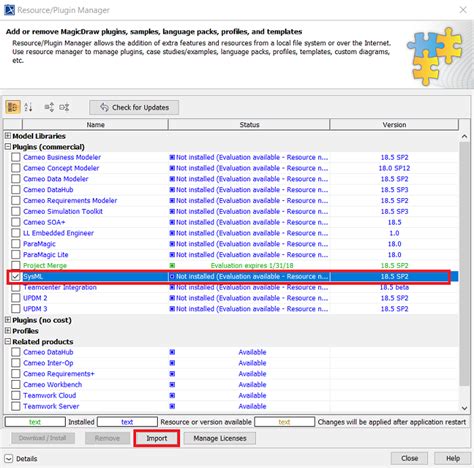Check the Cameo Simulation Toolkit checkbox

(x=16, y=211)
